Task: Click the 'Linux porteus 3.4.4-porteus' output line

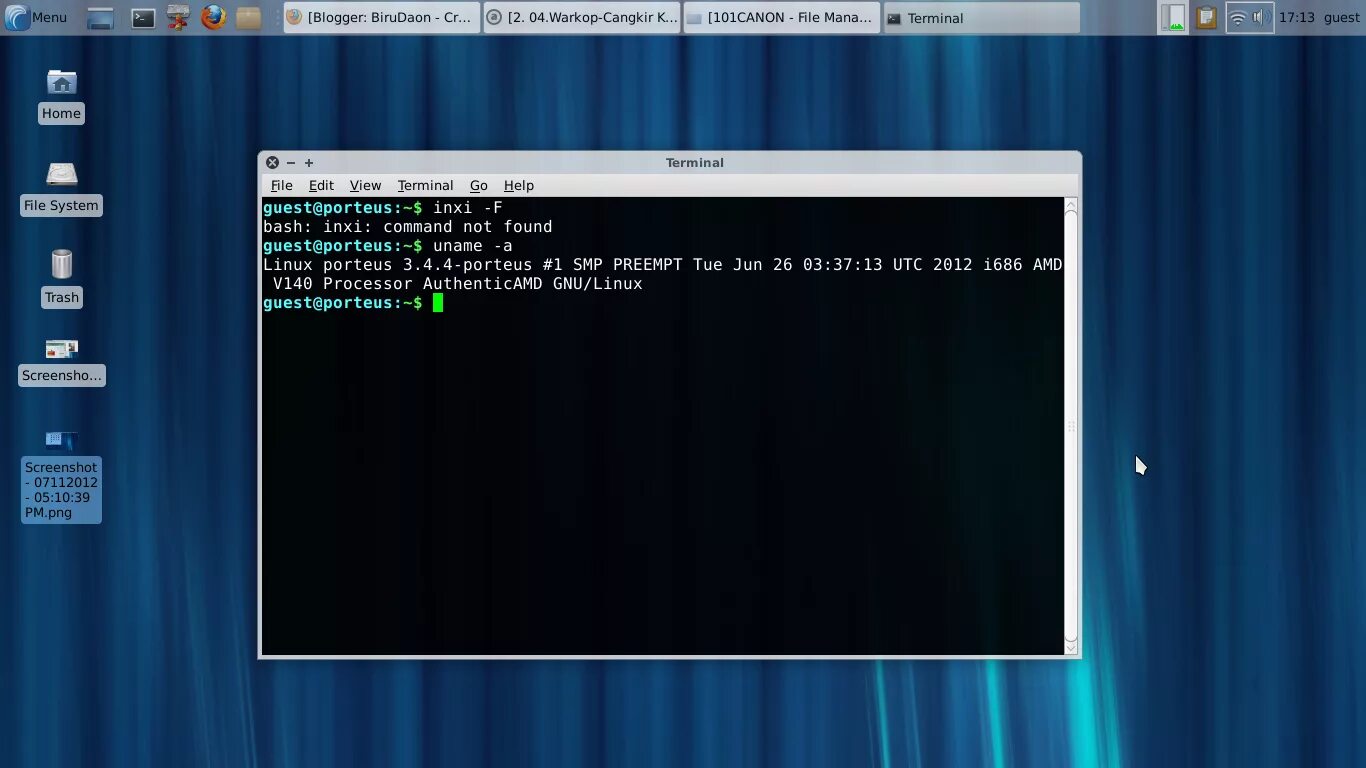Action: coord(662,265)
